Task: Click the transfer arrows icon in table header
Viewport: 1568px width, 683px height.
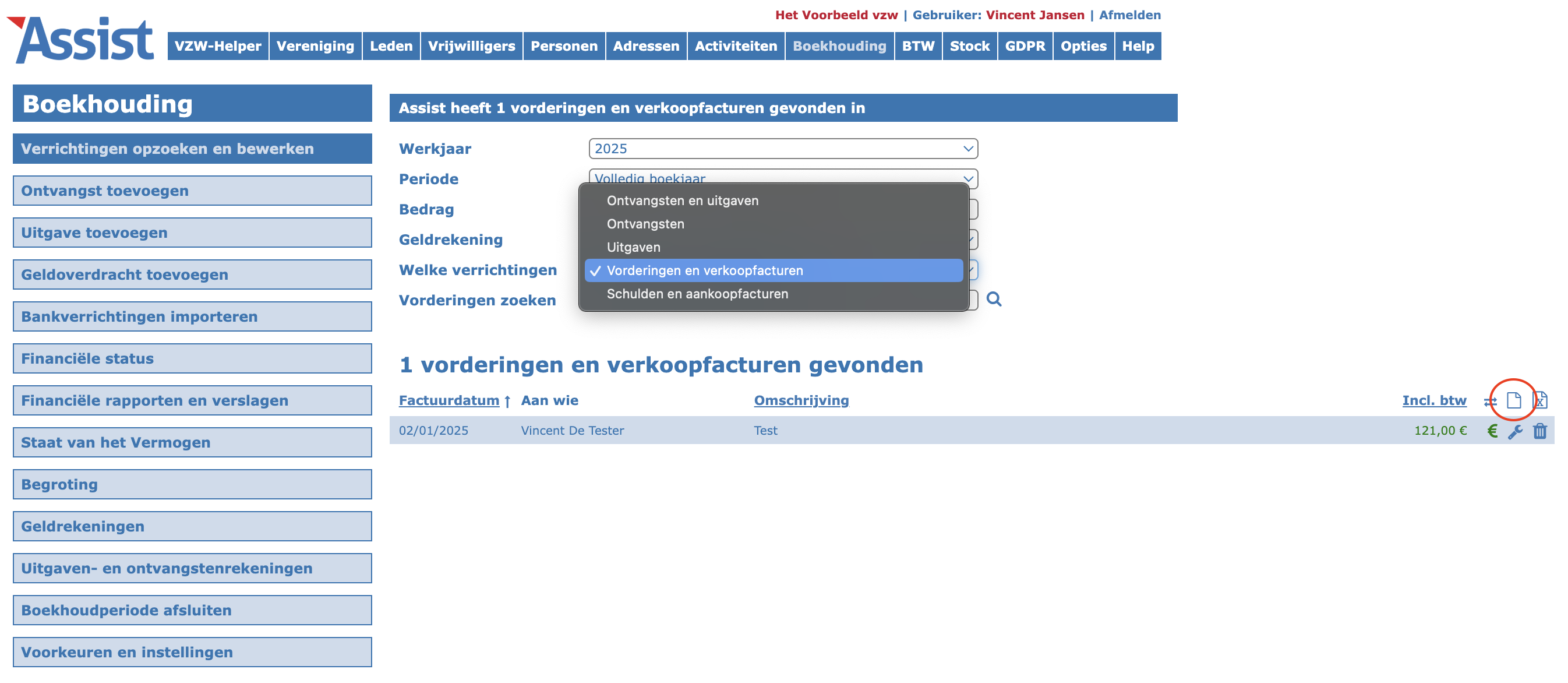Action: (1489, 401)
